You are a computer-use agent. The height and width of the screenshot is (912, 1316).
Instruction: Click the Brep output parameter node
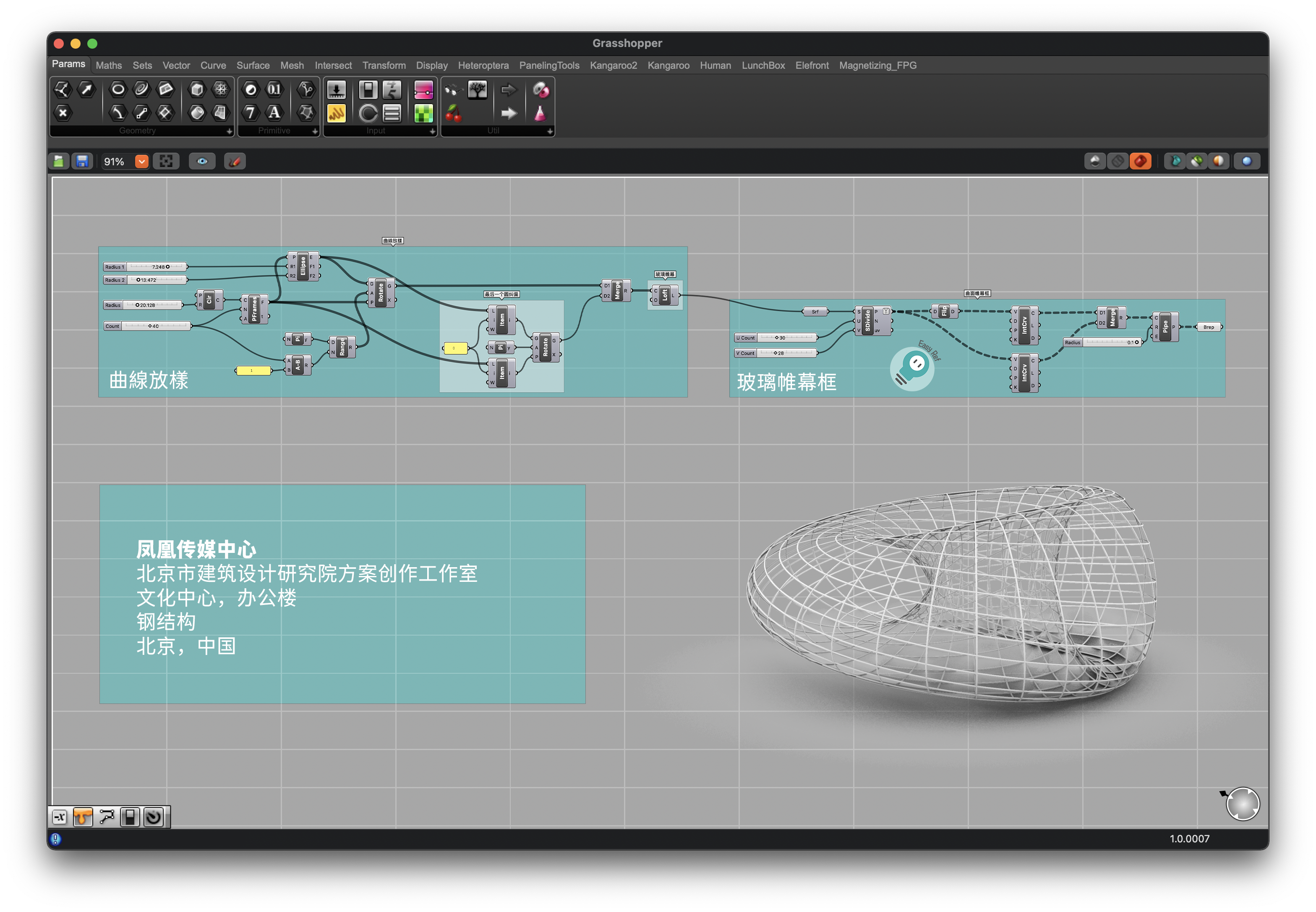pos(1208,328)
